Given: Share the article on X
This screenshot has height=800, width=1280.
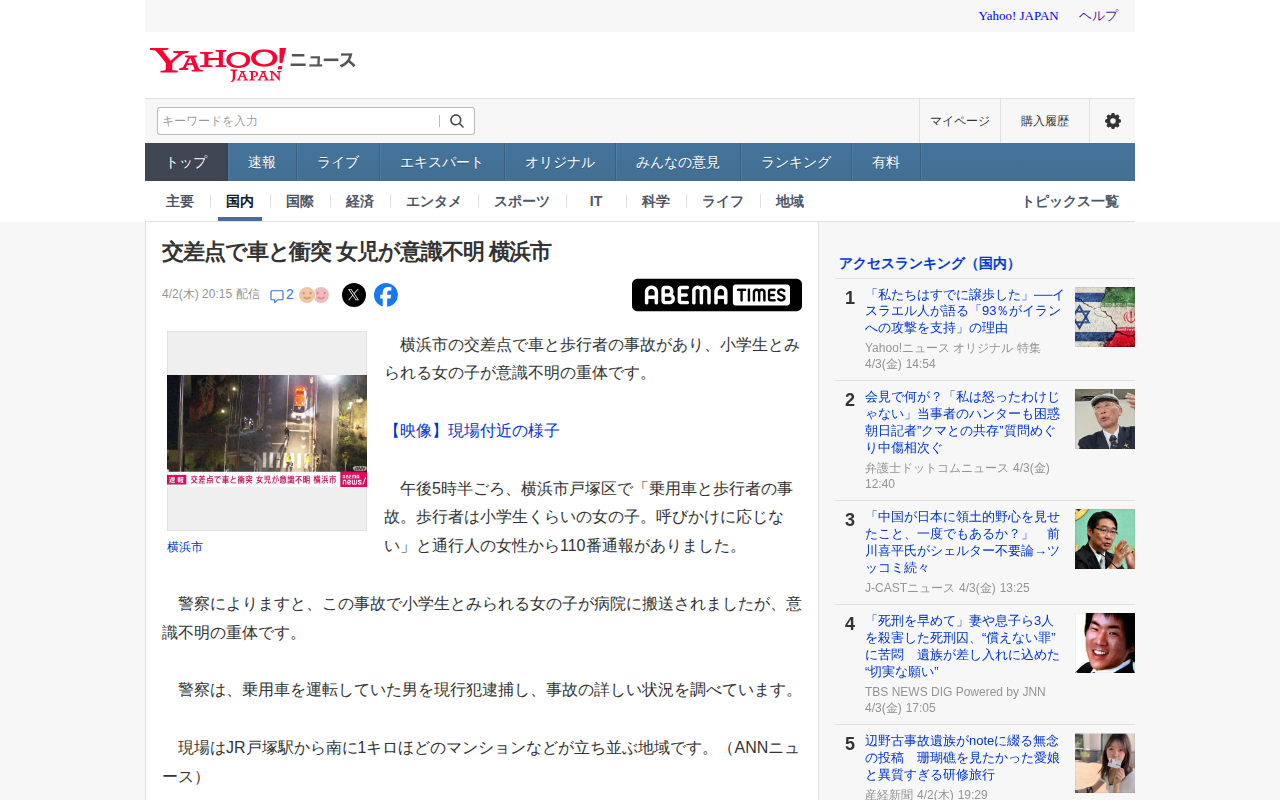Looking at the screenshot, I should click(354, 295).
